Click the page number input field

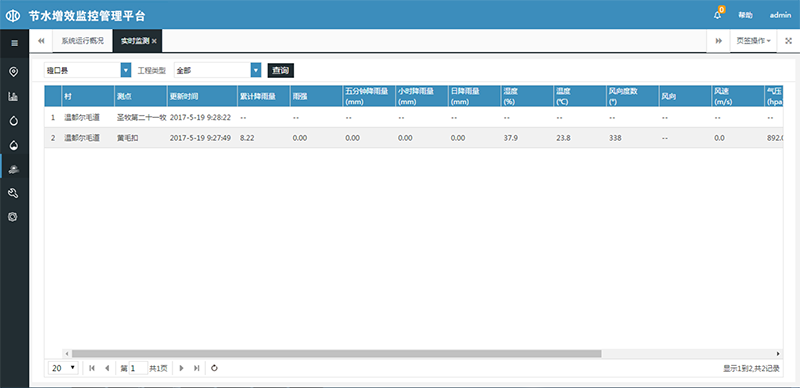[x=138, y=368]
